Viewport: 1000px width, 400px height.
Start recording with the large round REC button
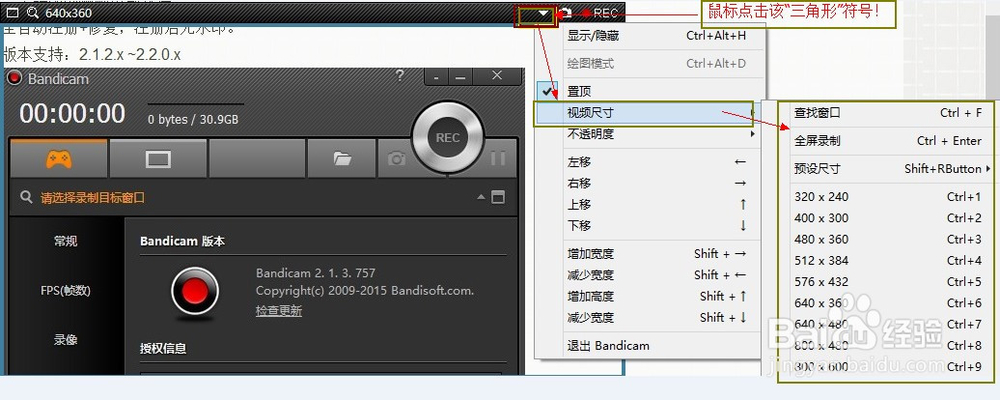(x=448, y=138)
